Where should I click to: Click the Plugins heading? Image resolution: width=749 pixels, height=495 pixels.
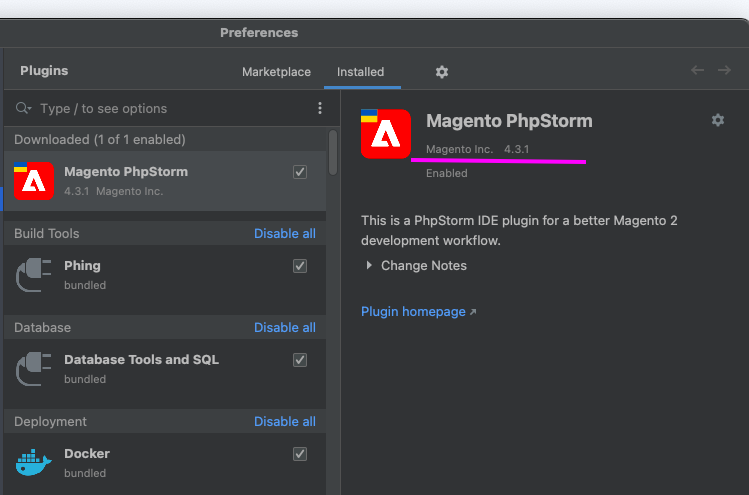[x=44, y=71]
